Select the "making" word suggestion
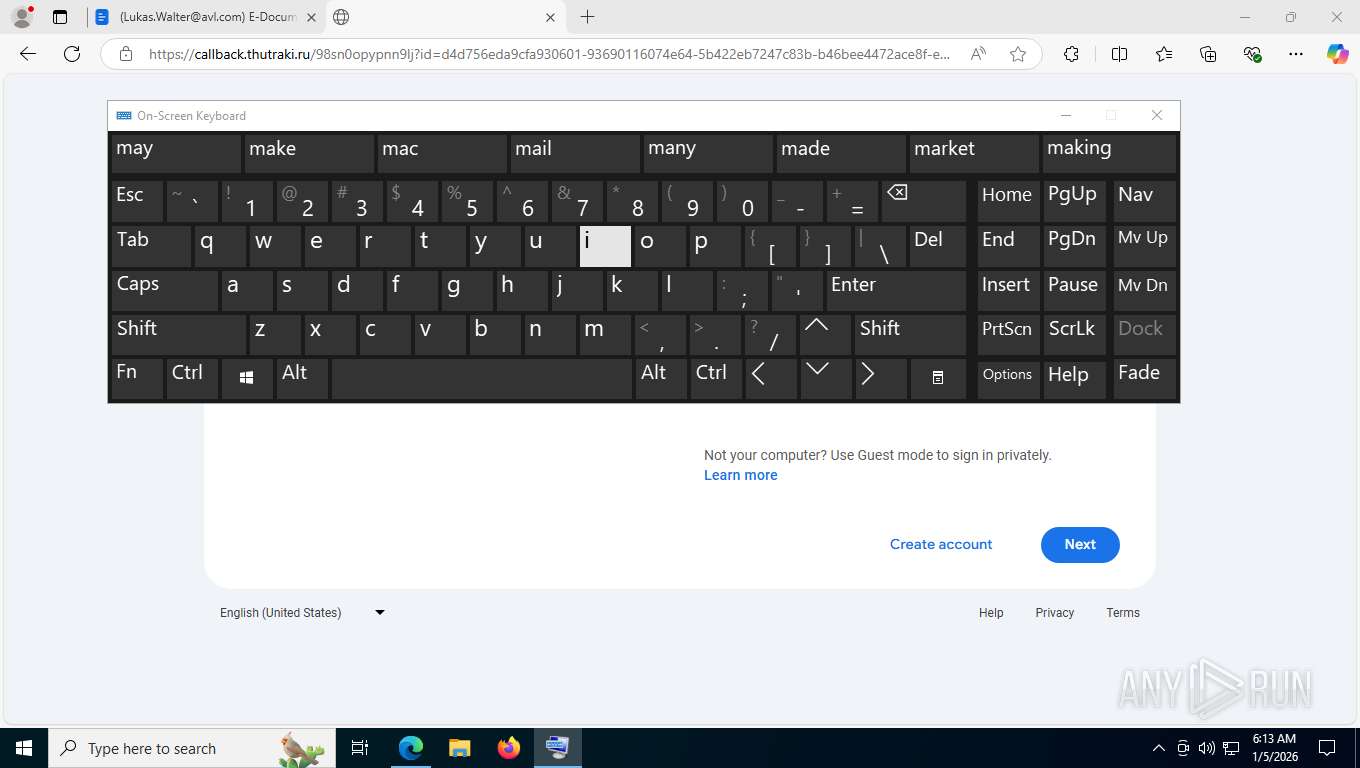This screenshot has height=768, width=1360. [x=1109, y=153]
